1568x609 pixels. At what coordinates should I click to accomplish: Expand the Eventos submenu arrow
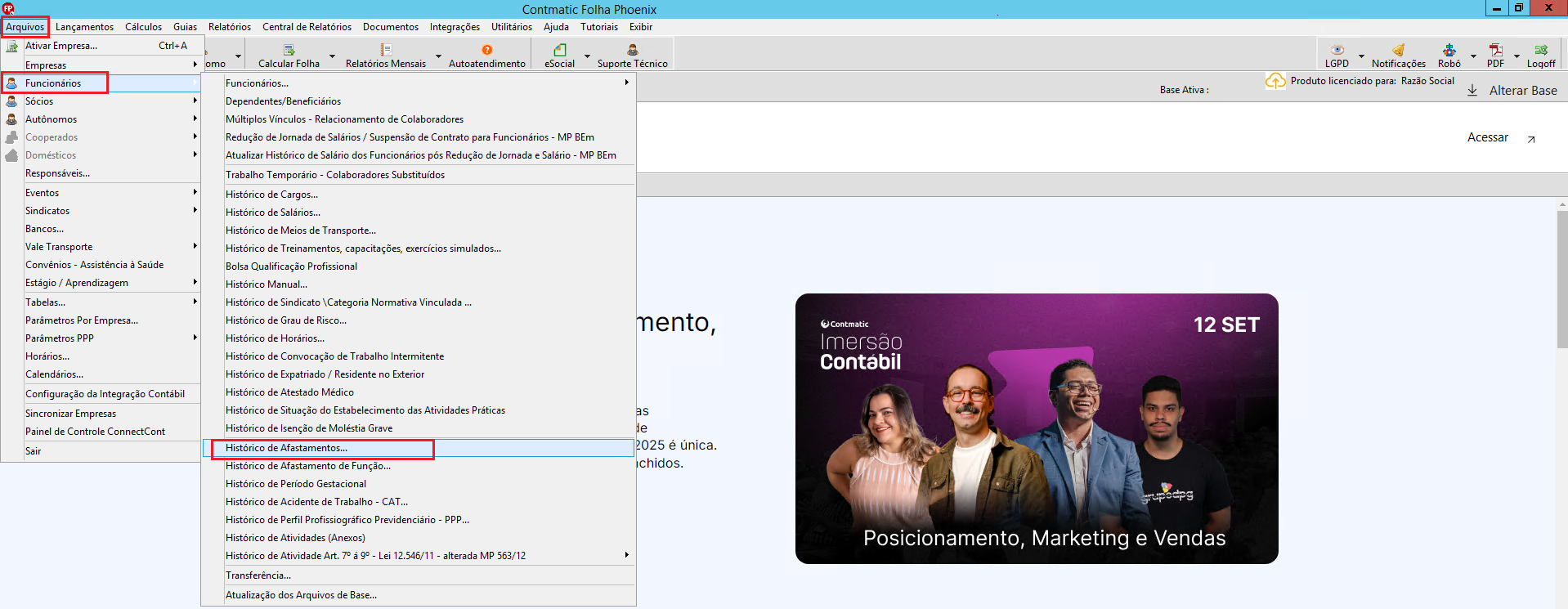pyautogui.click(x=195, y=192)
